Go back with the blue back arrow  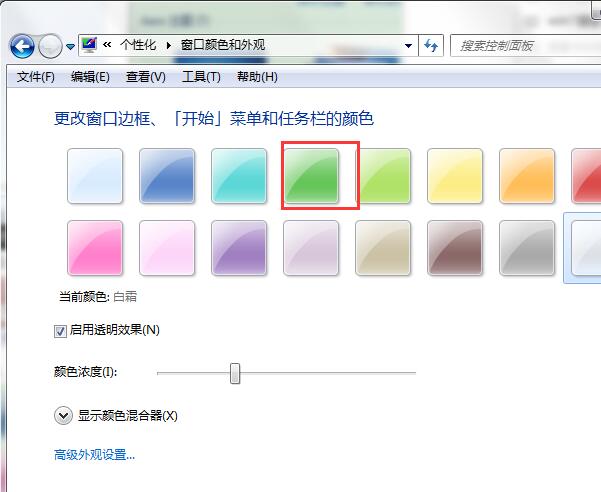pyautogui.click(x=22, y=46)
